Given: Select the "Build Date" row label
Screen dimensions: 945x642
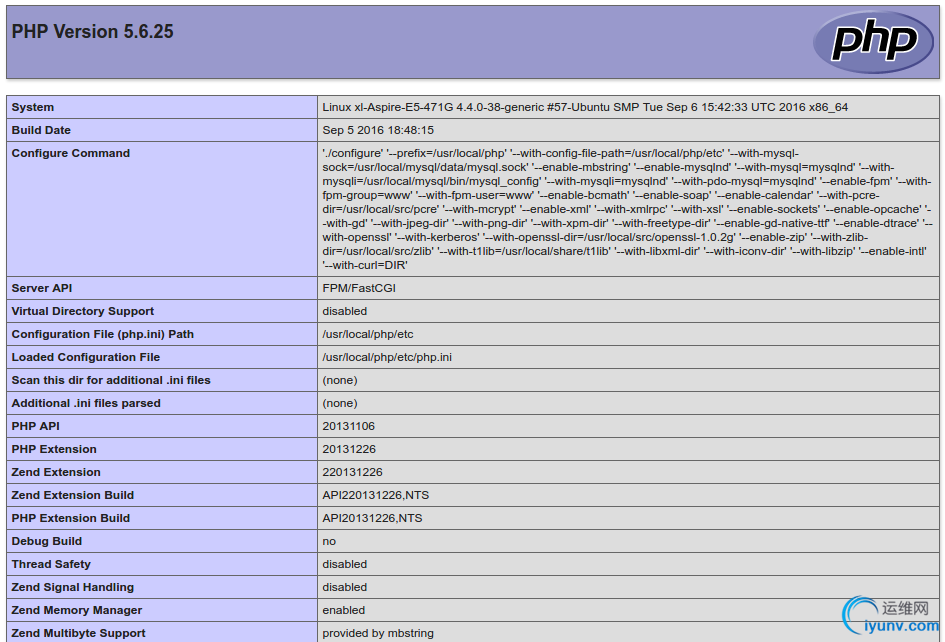Looking at the screenshot, I should [41, 130].
